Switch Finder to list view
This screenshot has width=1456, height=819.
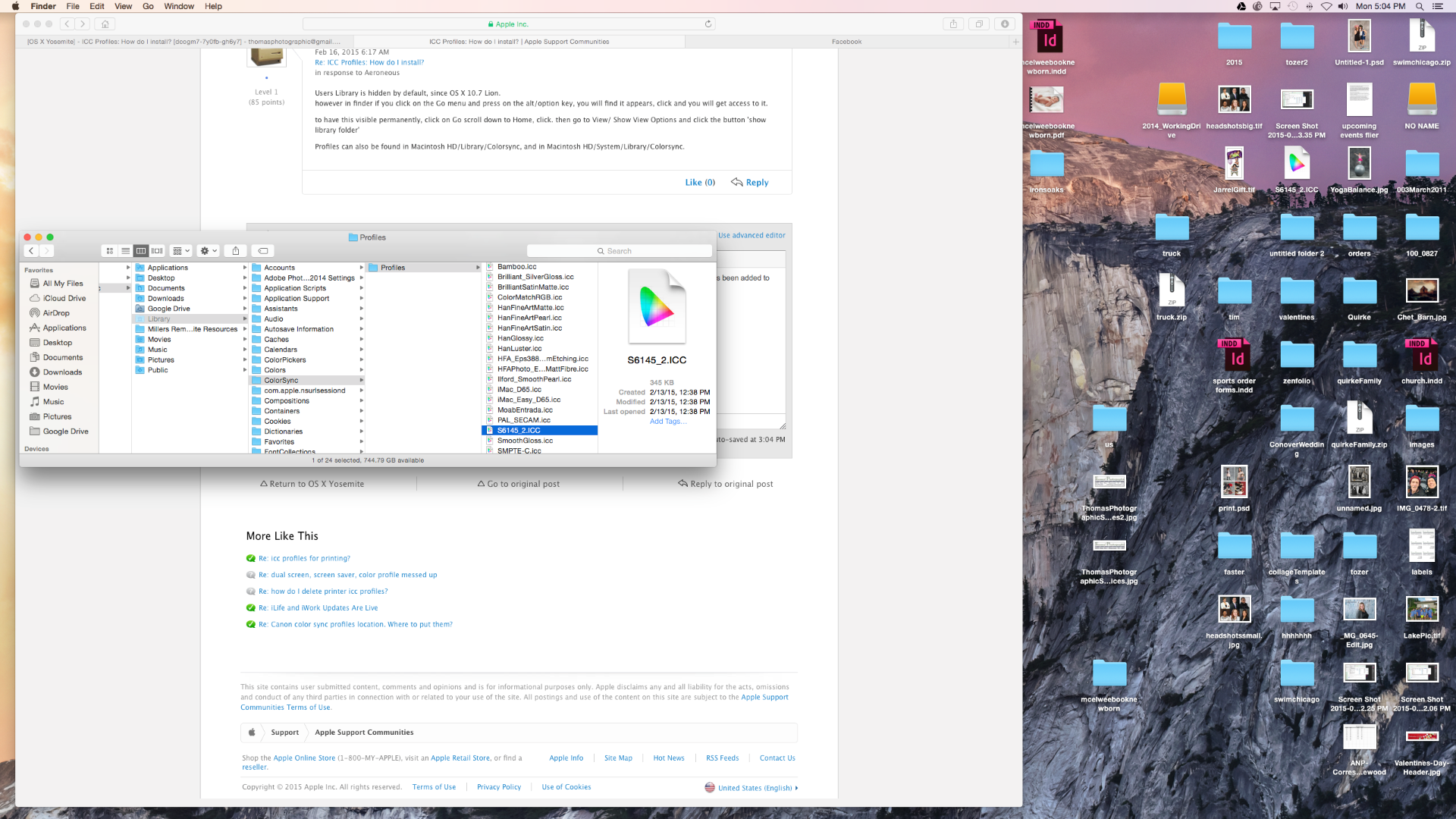pyautogui.click(x=125, y=251)
